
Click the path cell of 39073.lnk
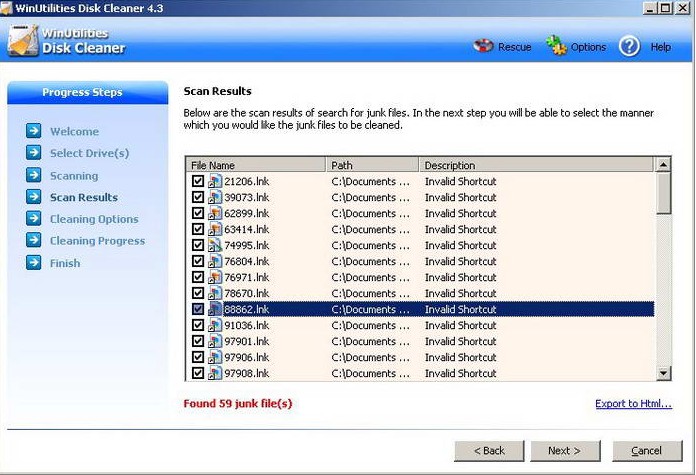tap(371, 197)
